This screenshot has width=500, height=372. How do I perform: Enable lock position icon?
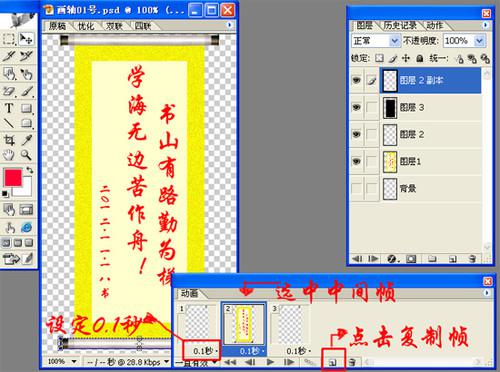coord(406,59)
